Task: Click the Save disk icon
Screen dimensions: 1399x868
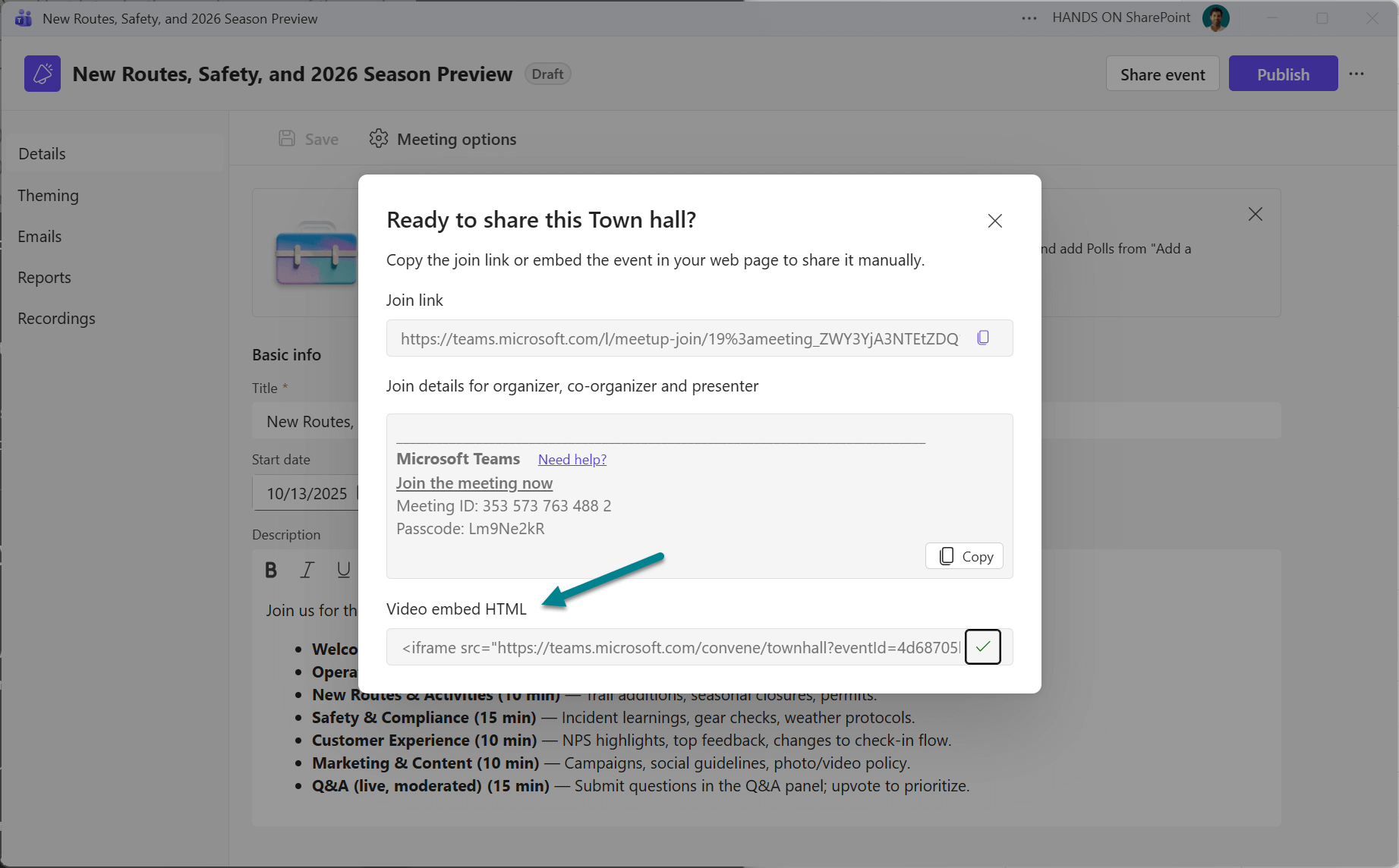Action: click(287, 139)
